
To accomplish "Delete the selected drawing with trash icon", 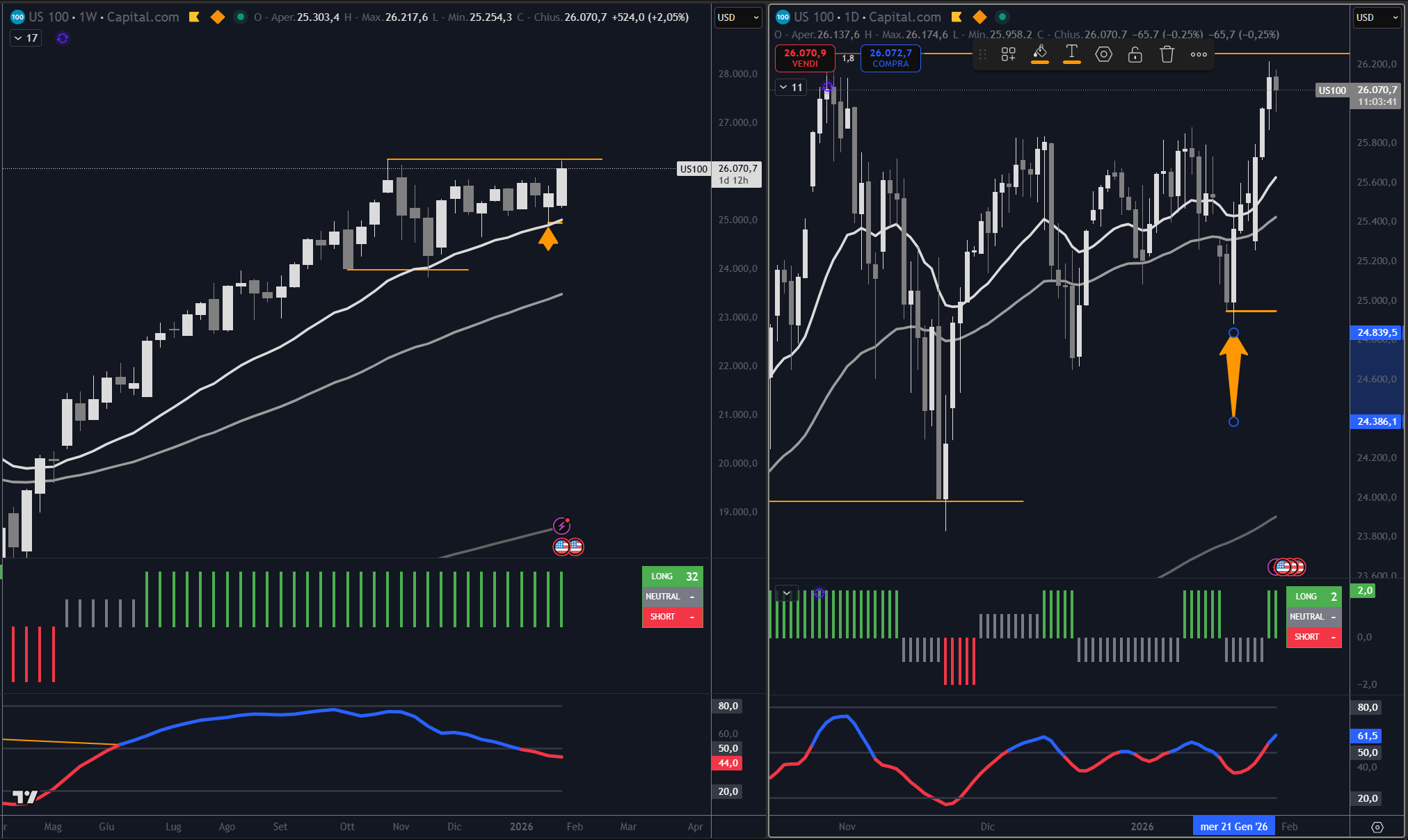I will pyautogui.click(x=1167, y=54).
